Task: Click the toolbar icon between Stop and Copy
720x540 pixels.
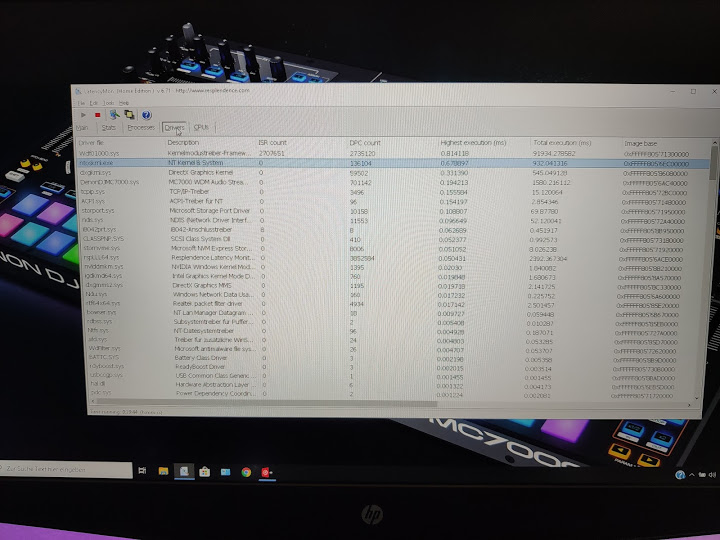Action: pyautogui.click(x=114, y=114)
